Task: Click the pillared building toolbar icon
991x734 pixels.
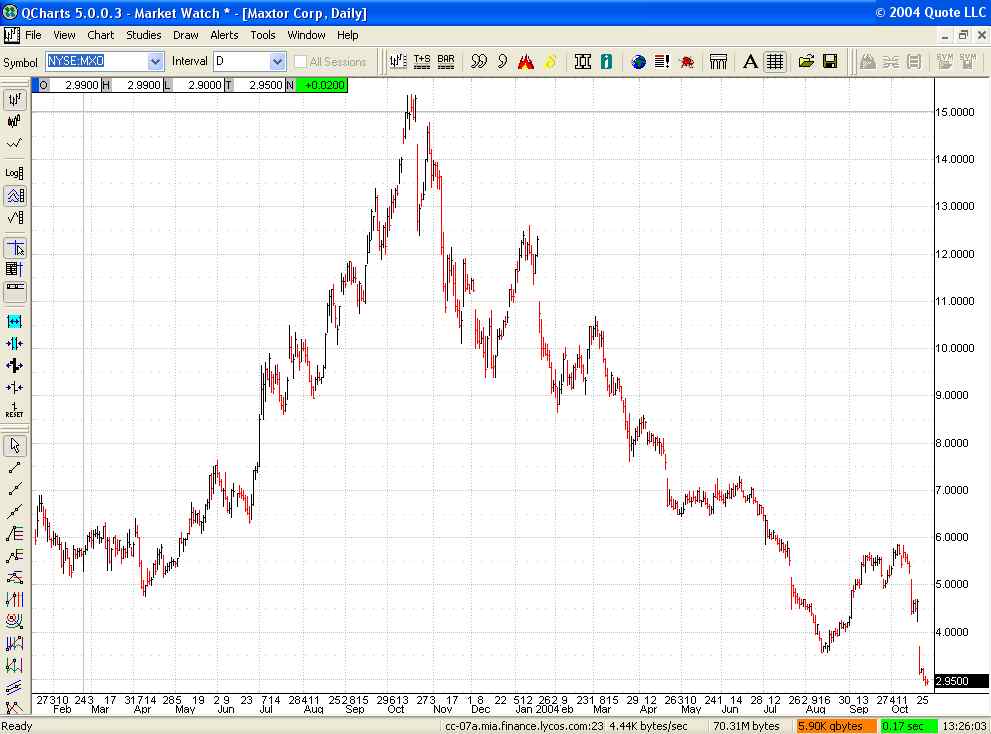Action: 719,61
